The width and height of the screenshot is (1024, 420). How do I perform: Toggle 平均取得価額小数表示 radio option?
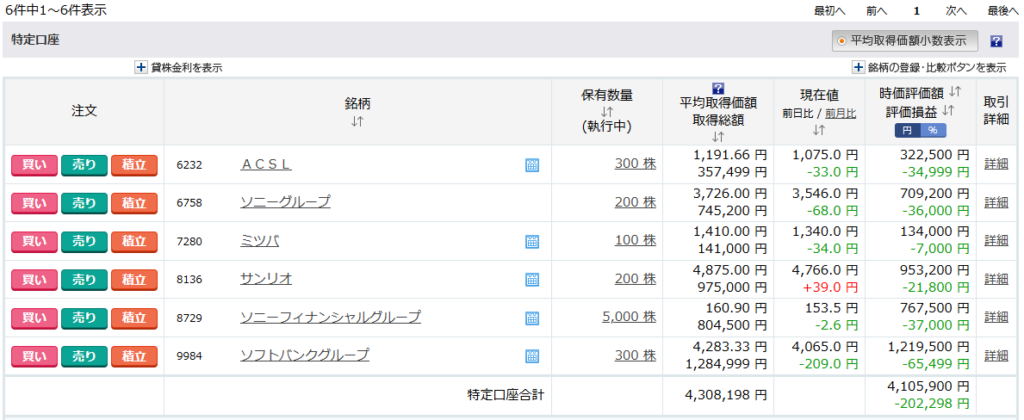click(841, 41)
